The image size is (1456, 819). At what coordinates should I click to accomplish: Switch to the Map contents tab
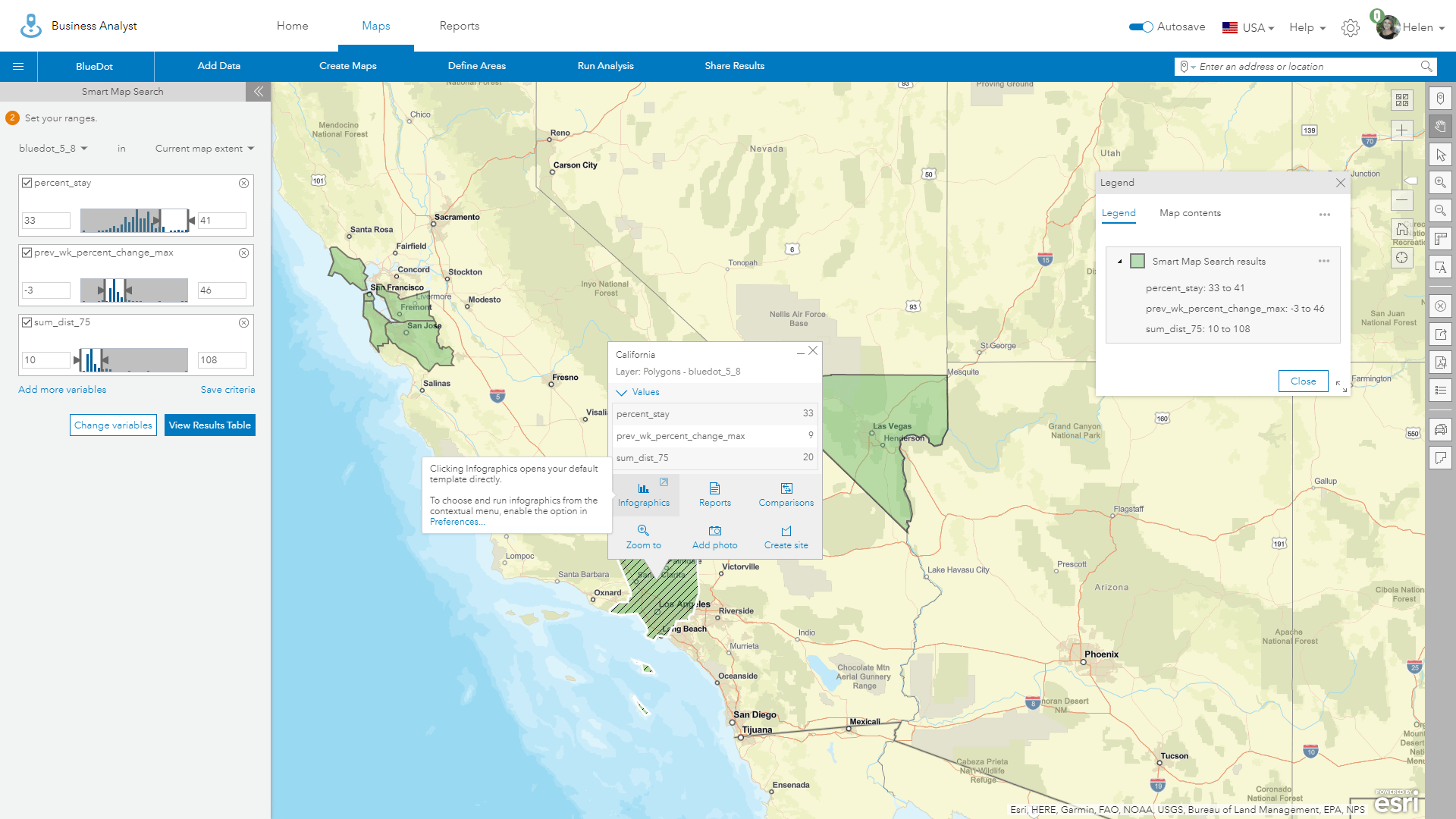pyautogui.click(x=1190, y=213)
